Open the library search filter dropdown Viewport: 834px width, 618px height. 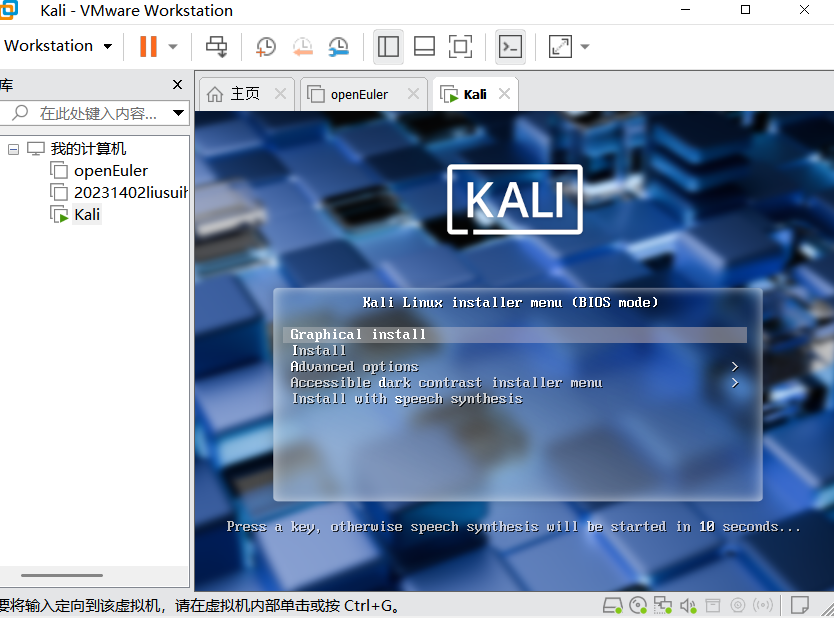point(179,113)
